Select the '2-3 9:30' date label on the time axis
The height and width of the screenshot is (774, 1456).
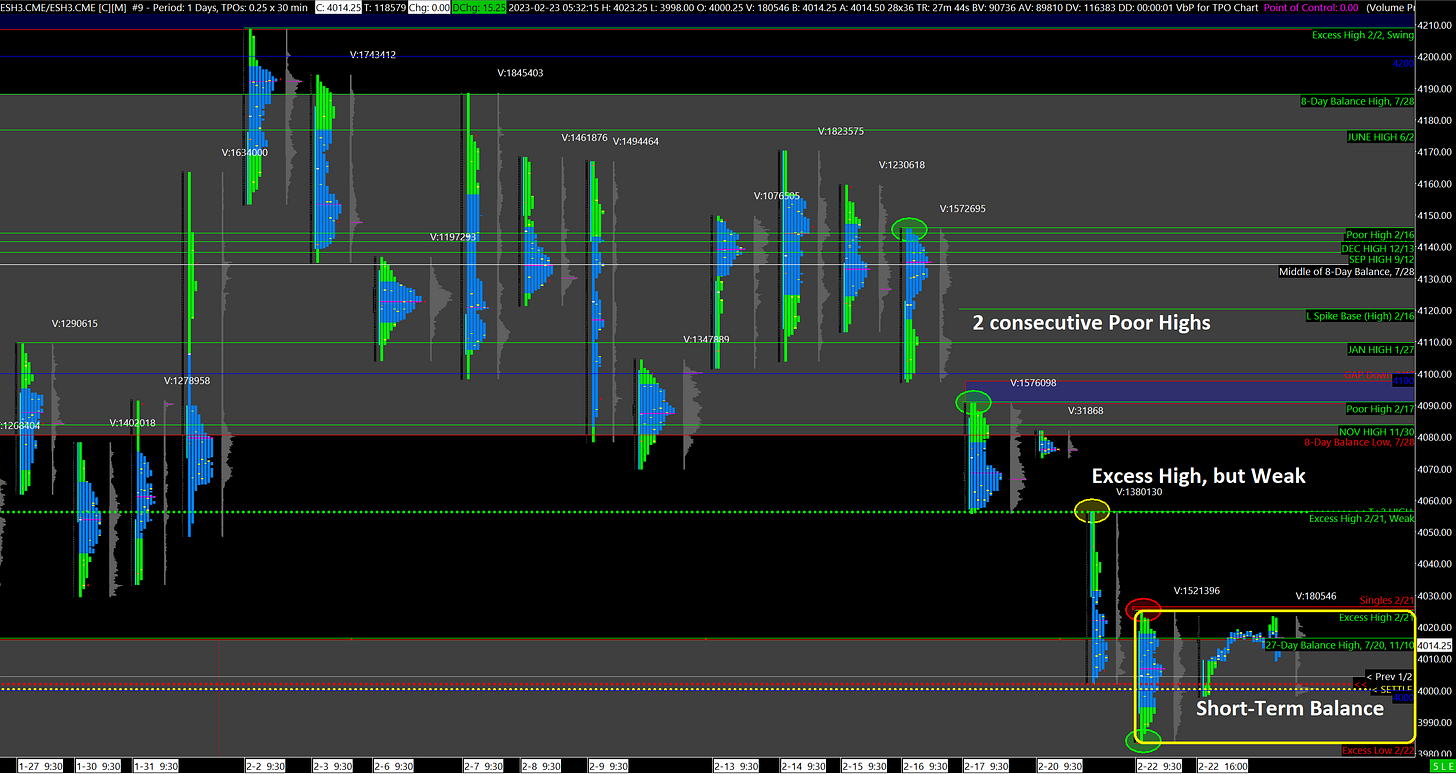(334, 766)
